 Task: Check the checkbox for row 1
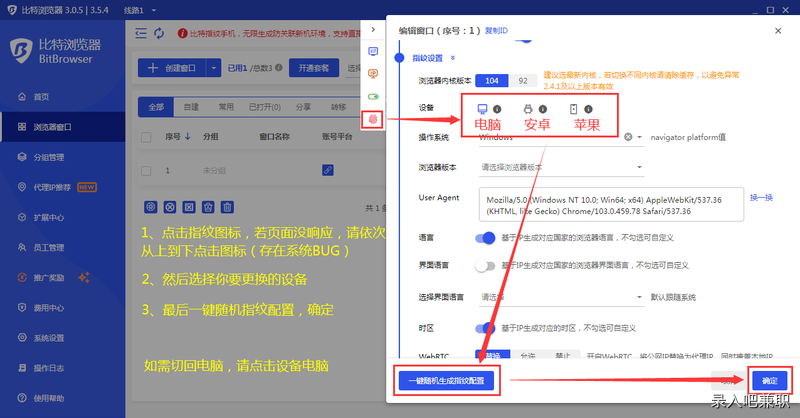tap(146, 171)
